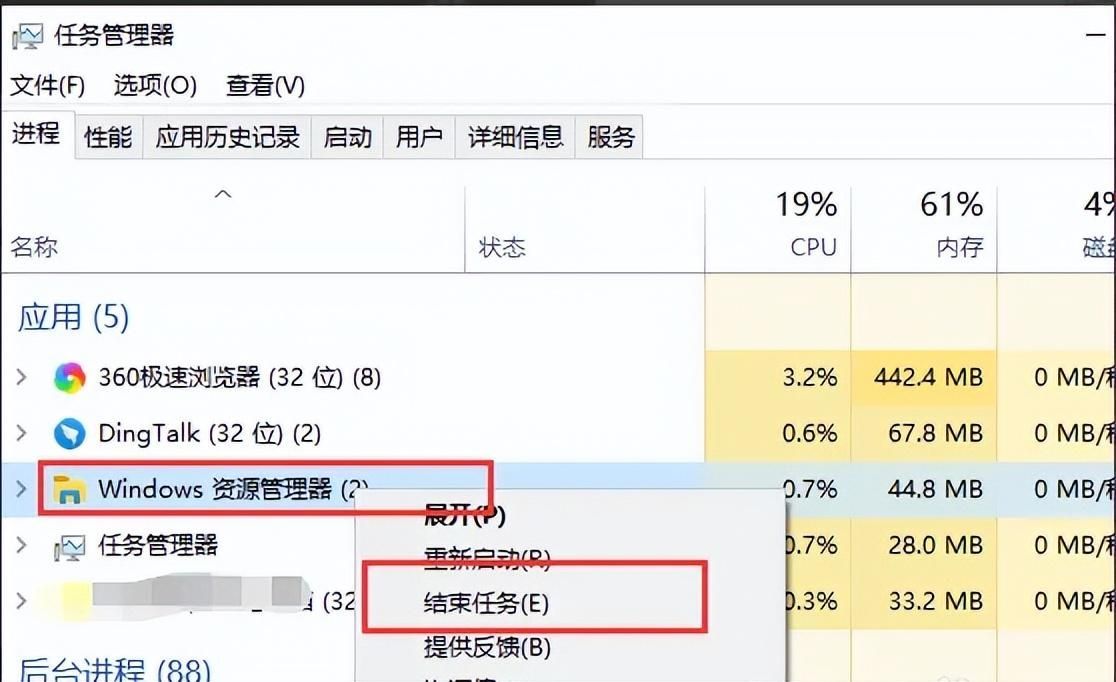1116x682 pixels.
Task: Expand the Windows 资源管理器 process group
Action: coord(21,489)
